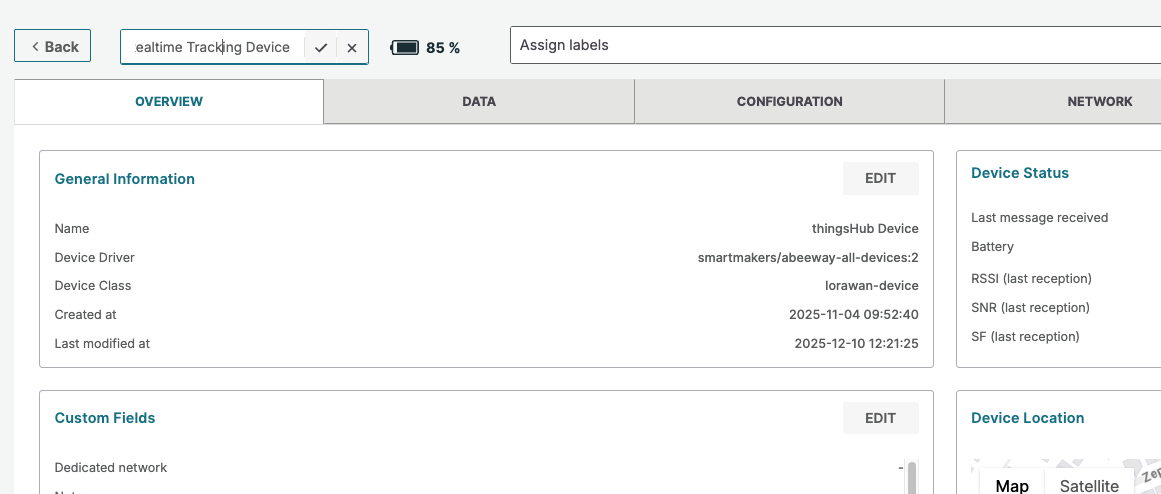Click the 85 % battery percentage text
The height and width of the screenshot is (494, 1161).
click(x=443, y=47)
